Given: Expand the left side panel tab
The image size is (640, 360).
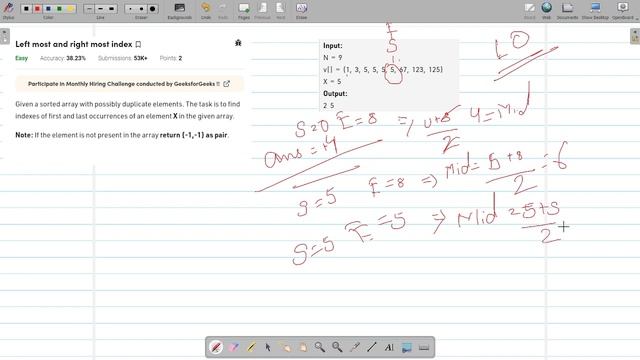Looking at the screenshot, I should point(4,37).
